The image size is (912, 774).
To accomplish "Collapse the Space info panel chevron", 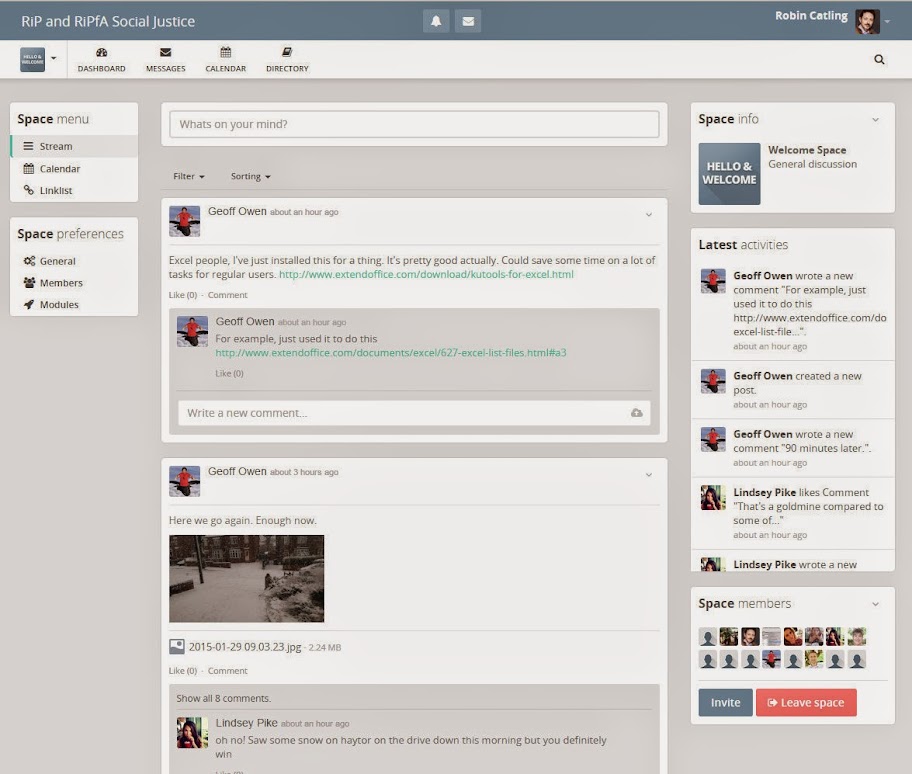I will [x=875, y=120].
